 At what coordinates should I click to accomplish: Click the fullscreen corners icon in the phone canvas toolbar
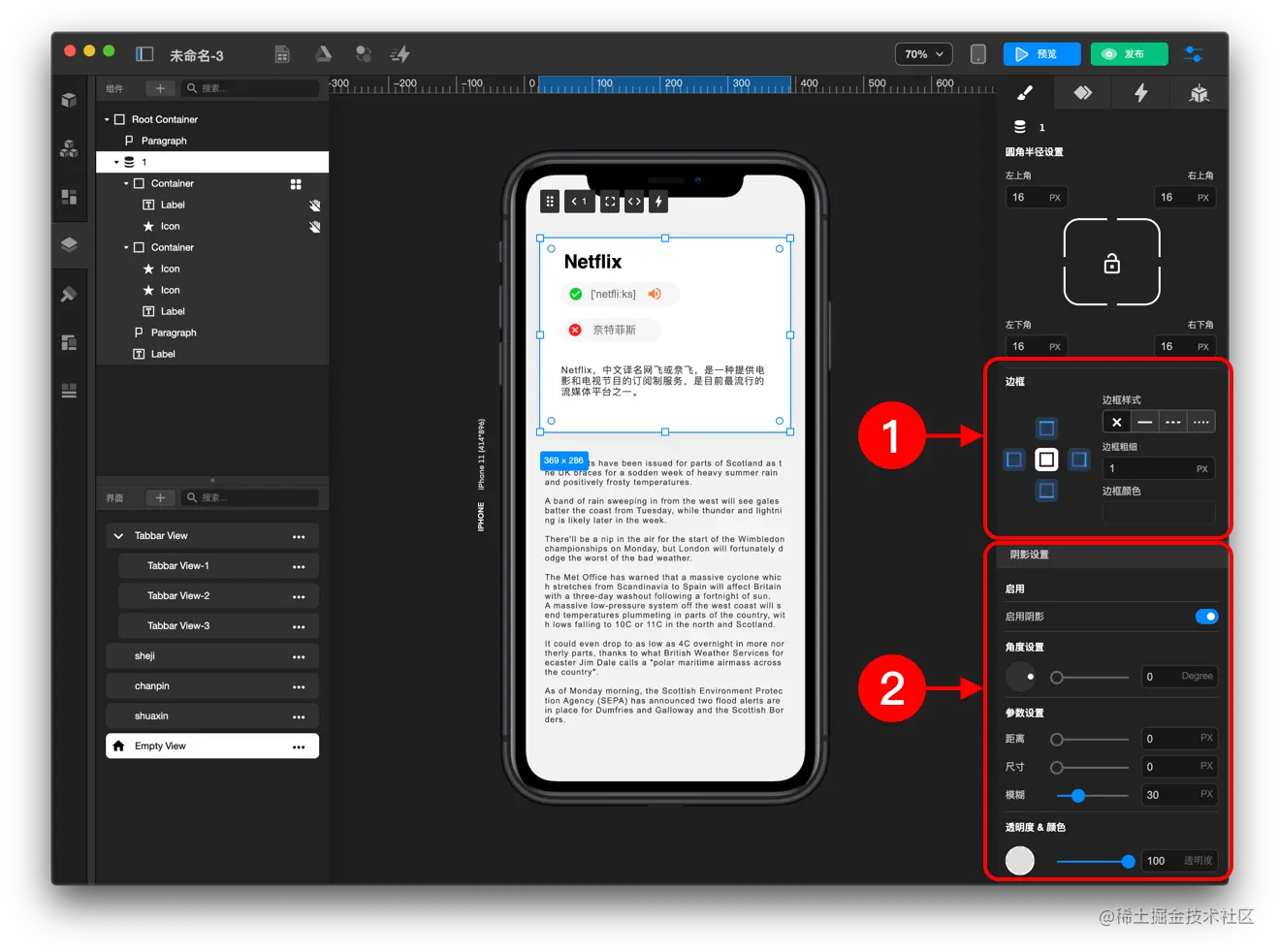point(610,202)
